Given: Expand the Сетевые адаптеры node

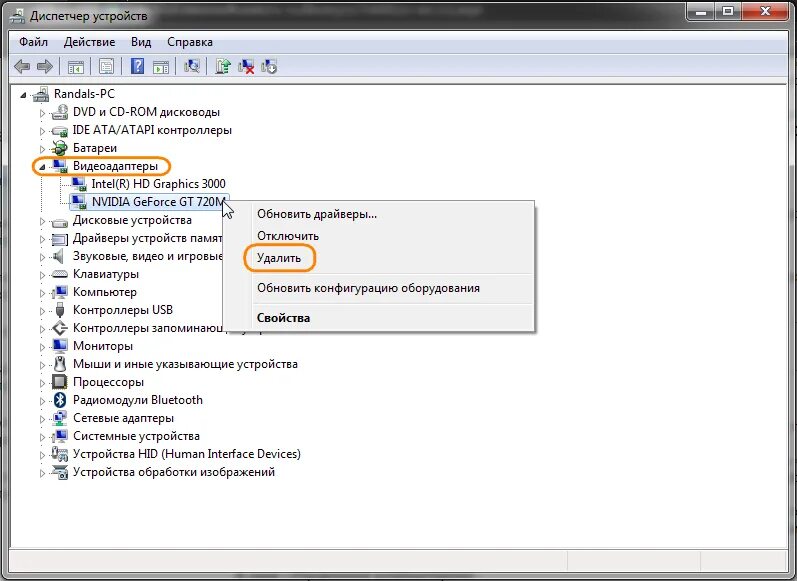Looking at the screenshot, I should pos(42,419).
